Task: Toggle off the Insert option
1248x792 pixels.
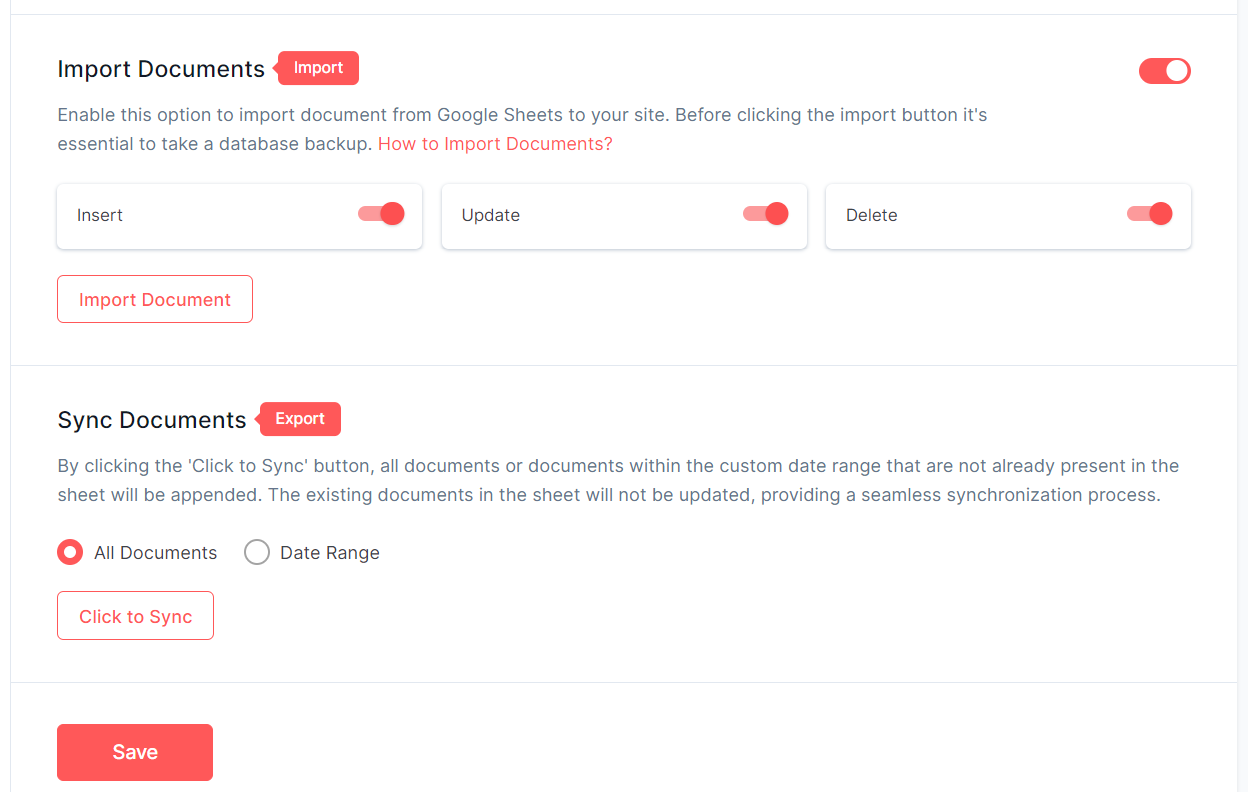Action: pyautogui.click(x=380, y=214)
